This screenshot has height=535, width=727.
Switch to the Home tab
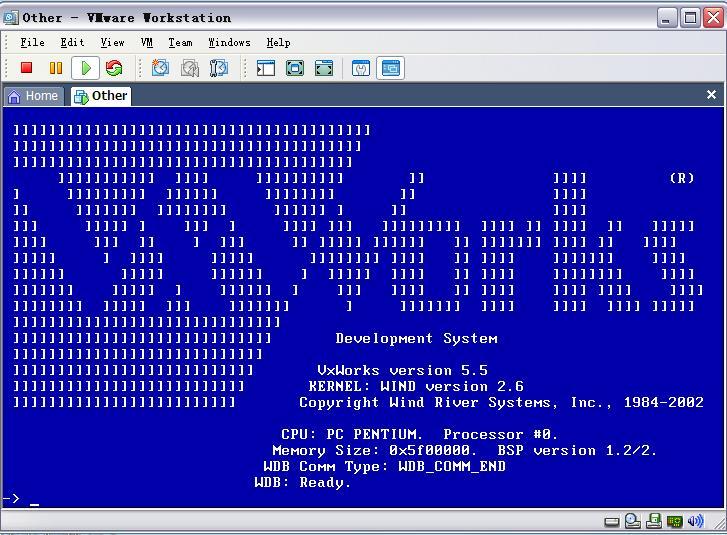(x=33, y=96)
